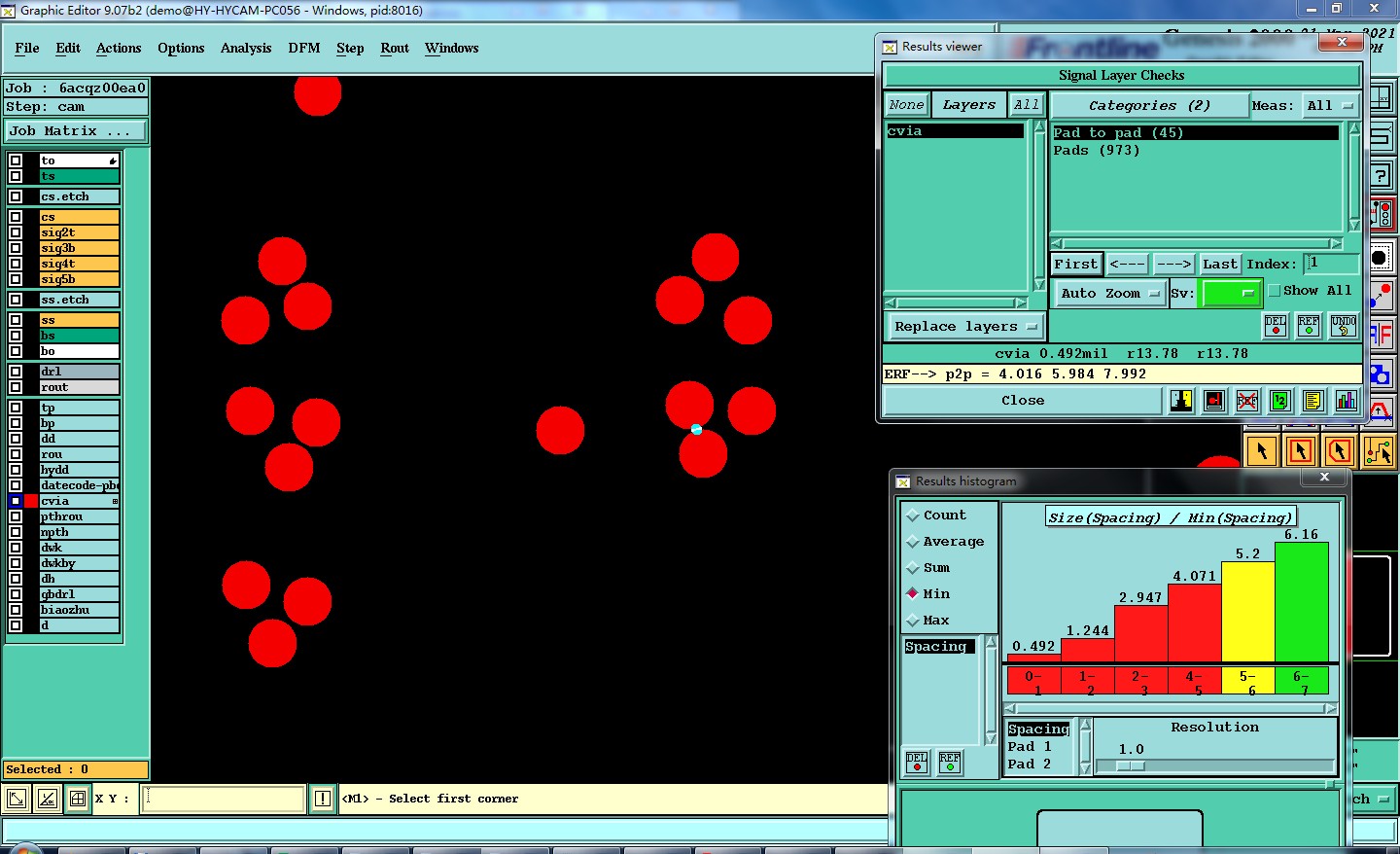Click the diagonal arrow coordinate mode icon
This screenshot has width=1400, height=854.
pyautogui.click(x=17, y=799)
